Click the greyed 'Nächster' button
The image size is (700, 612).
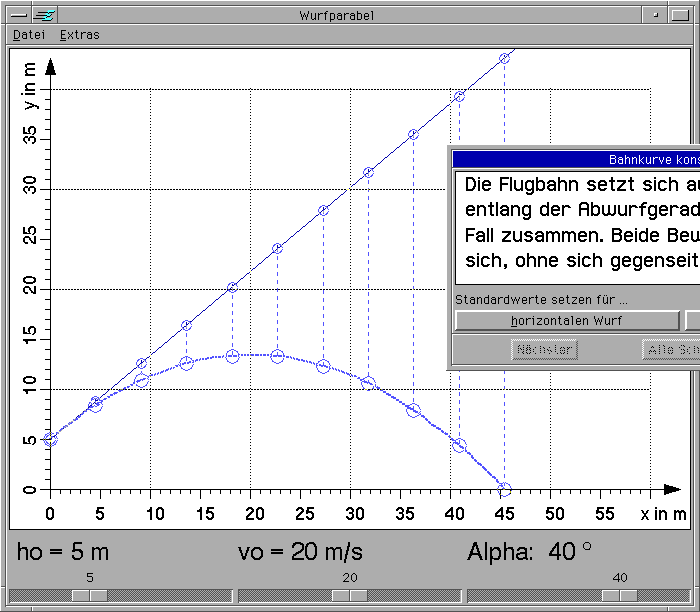pos(544,350)
